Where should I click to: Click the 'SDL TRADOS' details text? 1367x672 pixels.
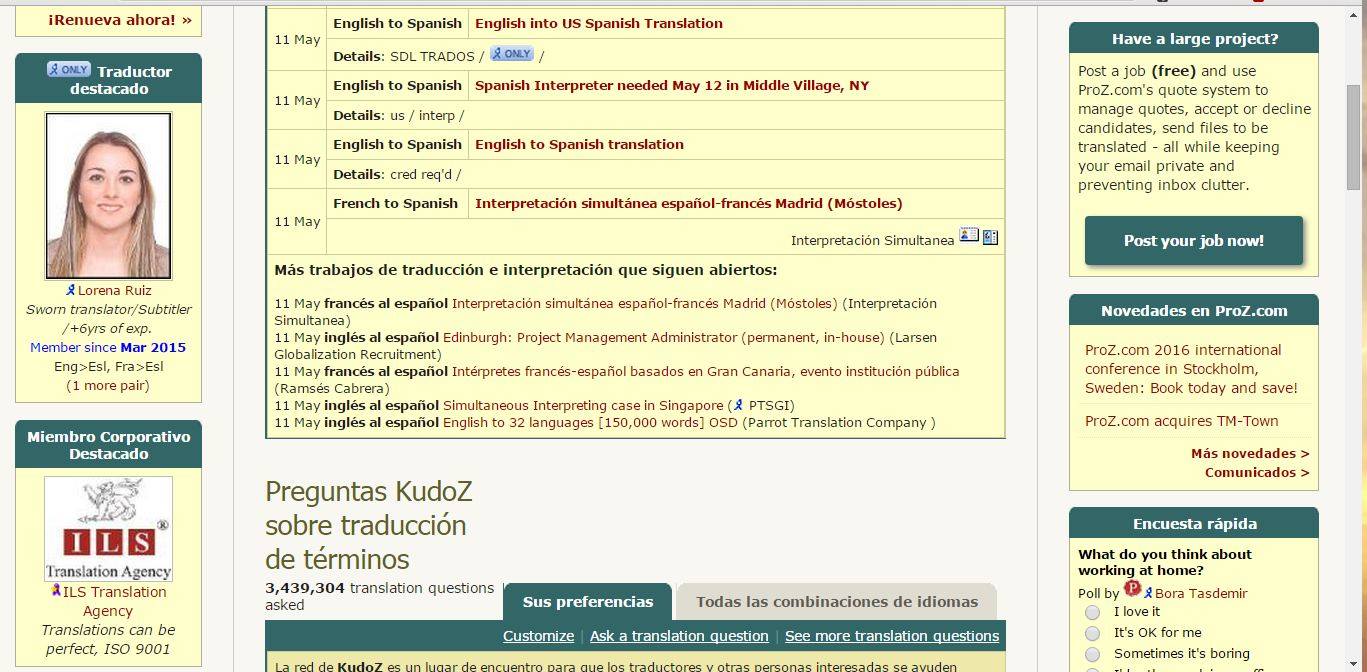point(432,56)
